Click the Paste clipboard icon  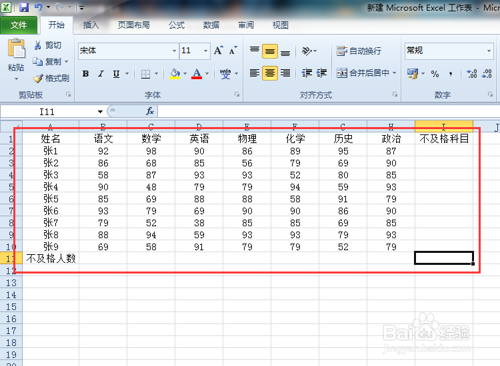point(16,48)
